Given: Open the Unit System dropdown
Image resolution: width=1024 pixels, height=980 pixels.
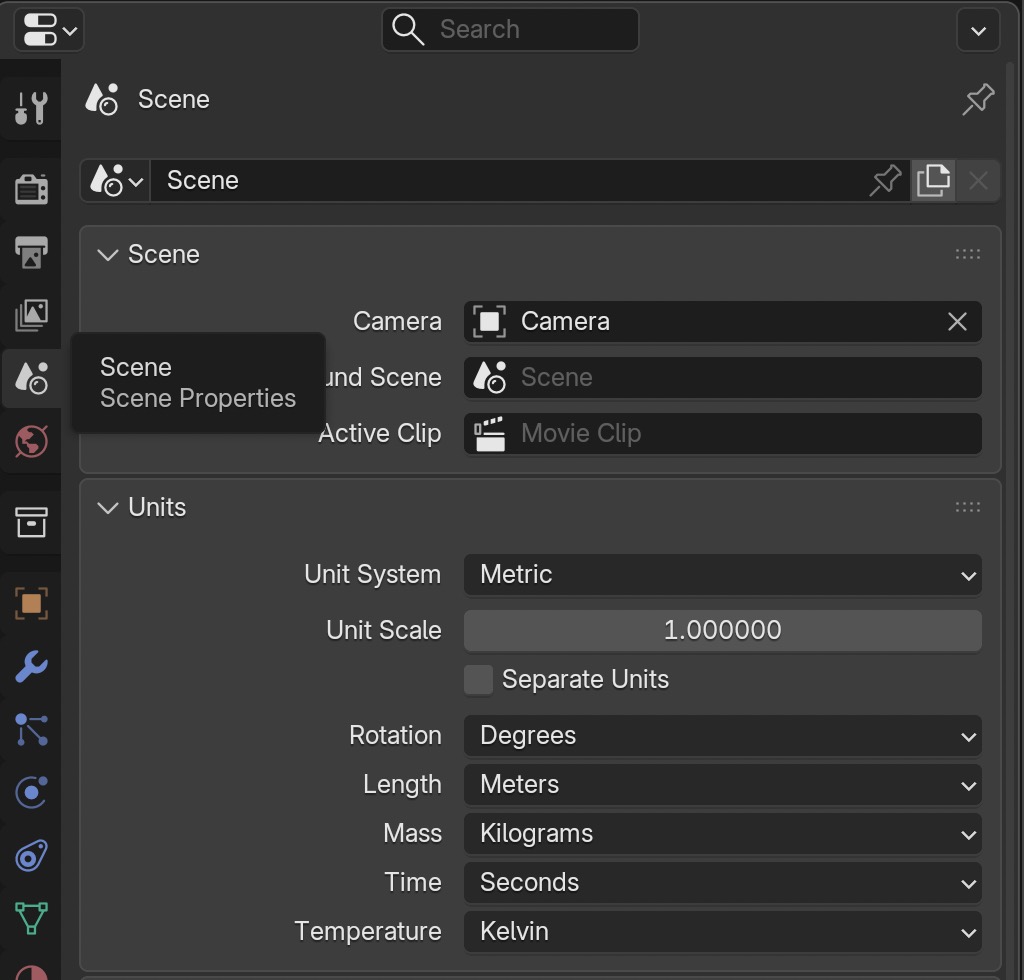Looking at the screenshot, I should pyautogui.click(x=722, y=575).
